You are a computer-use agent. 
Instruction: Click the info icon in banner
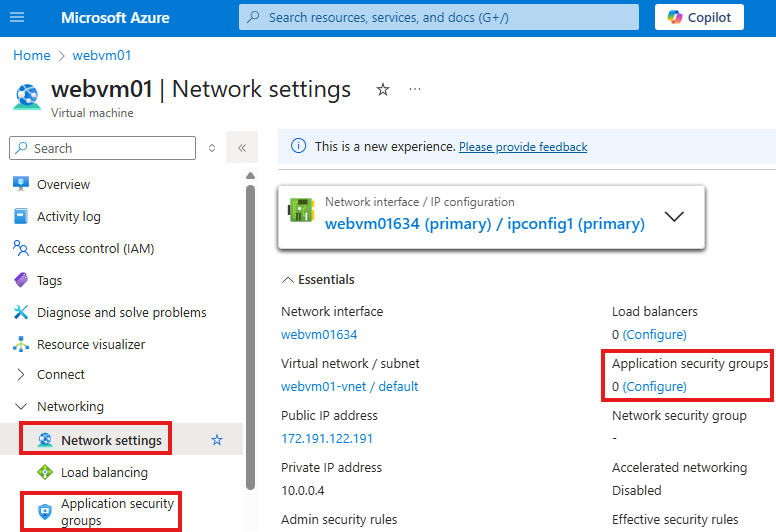298,146
